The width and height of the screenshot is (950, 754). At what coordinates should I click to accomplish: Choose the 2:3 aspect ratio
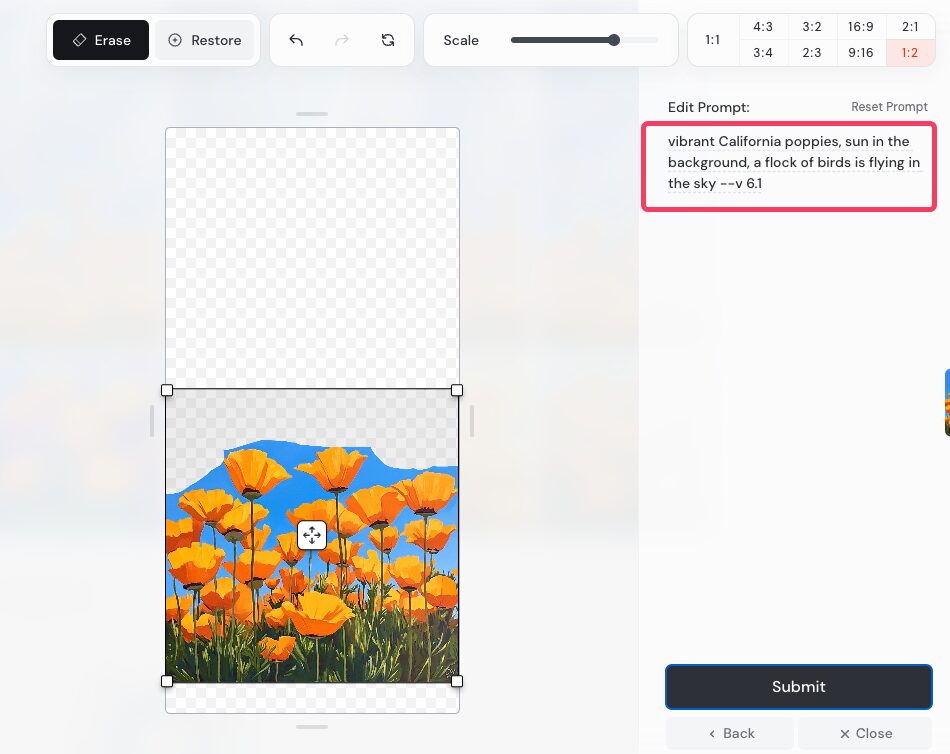coord(812,53)
